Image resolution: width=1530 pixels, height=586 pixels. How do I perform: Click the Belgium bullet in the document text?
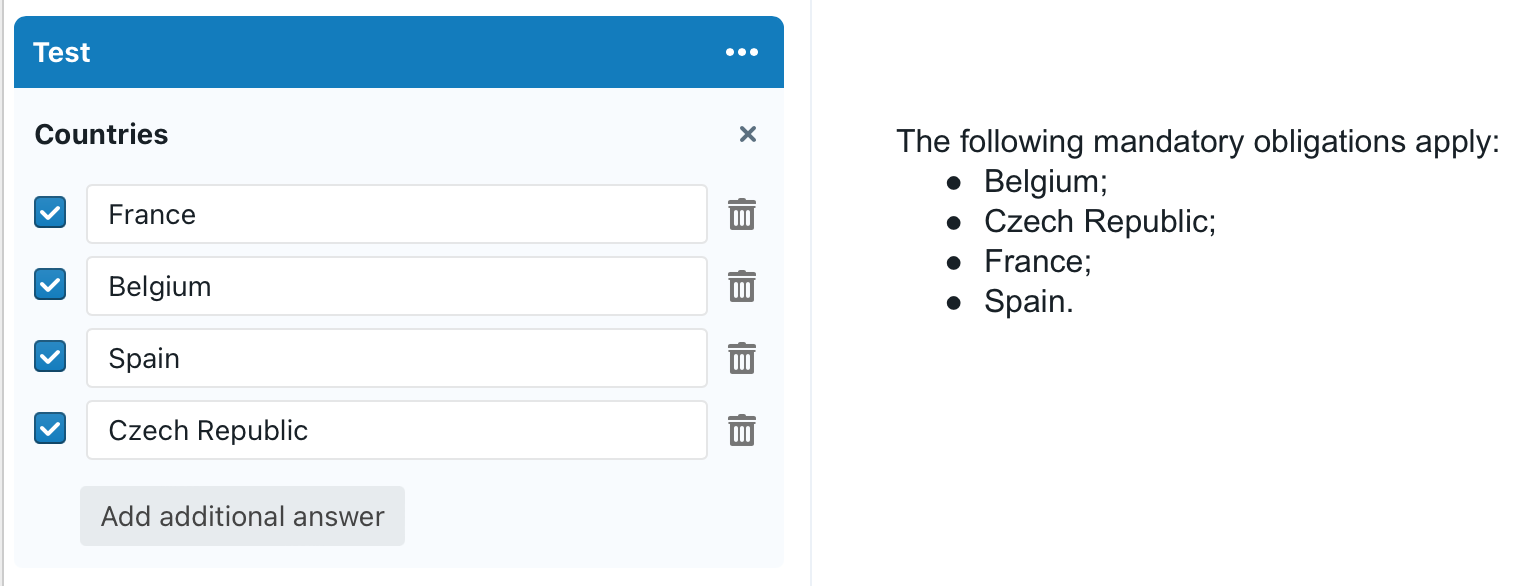click(x=1045, y=181)
